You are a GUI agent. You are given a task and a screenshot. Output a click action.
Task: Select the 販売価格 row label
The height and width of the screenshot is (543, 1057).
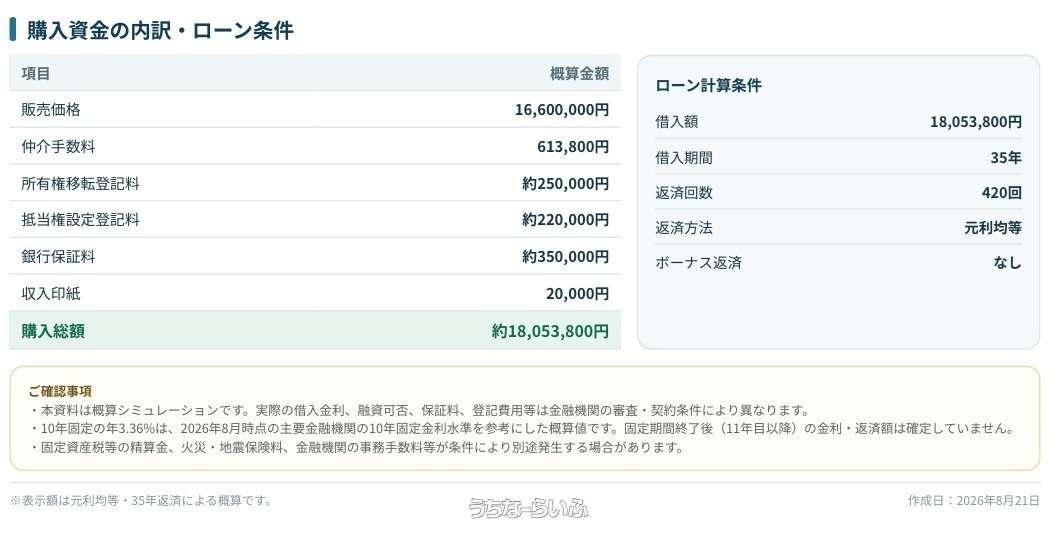(51, 109)
